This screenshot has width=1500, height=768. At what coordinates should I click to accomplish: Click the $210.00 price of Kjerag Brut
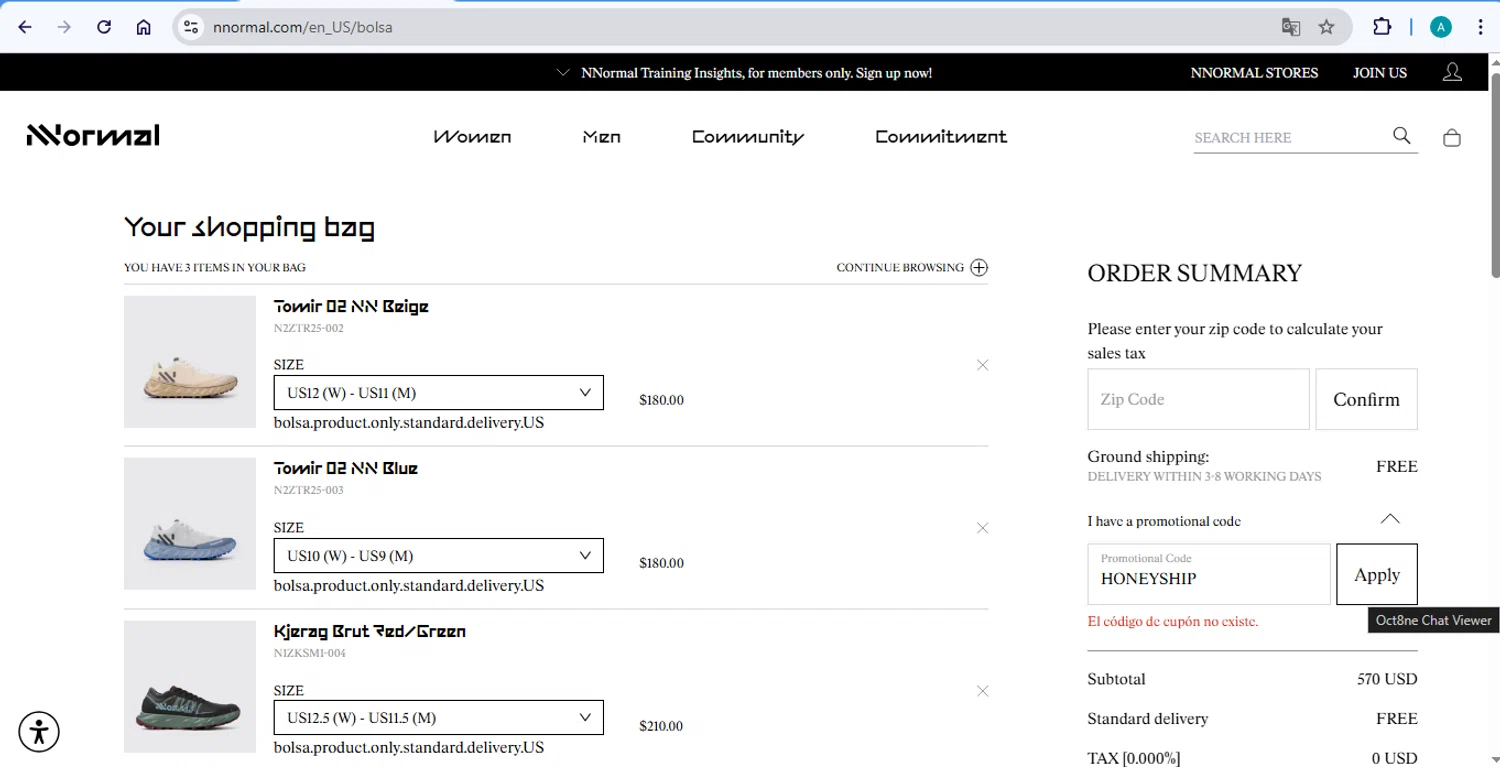(662, 726)
